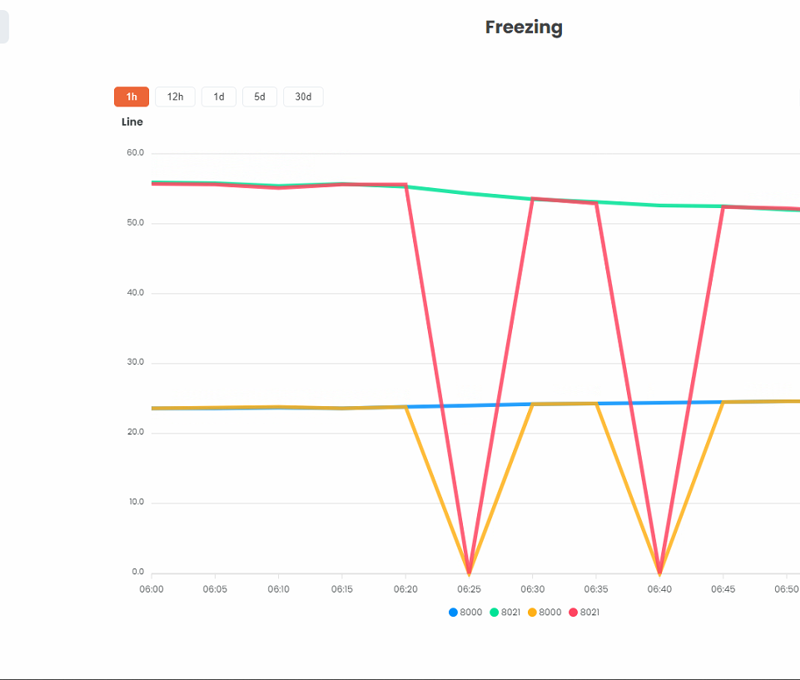The image size is (800, 680).
Task: Select the active 1h range icon
Action: tap(131, 96)
